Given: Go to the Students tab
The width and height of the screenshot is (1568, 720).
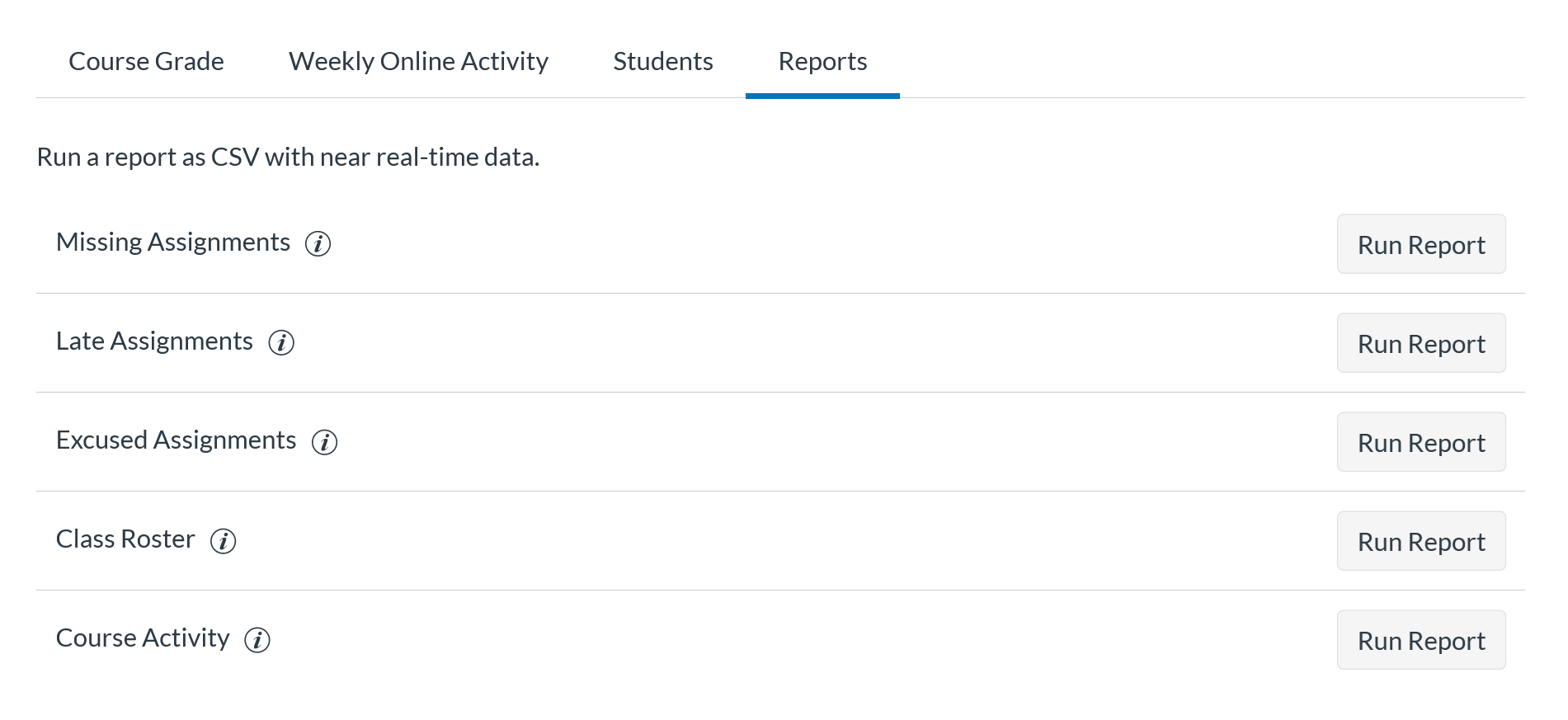Looking at the screenshot, I should tap(663, 62).
